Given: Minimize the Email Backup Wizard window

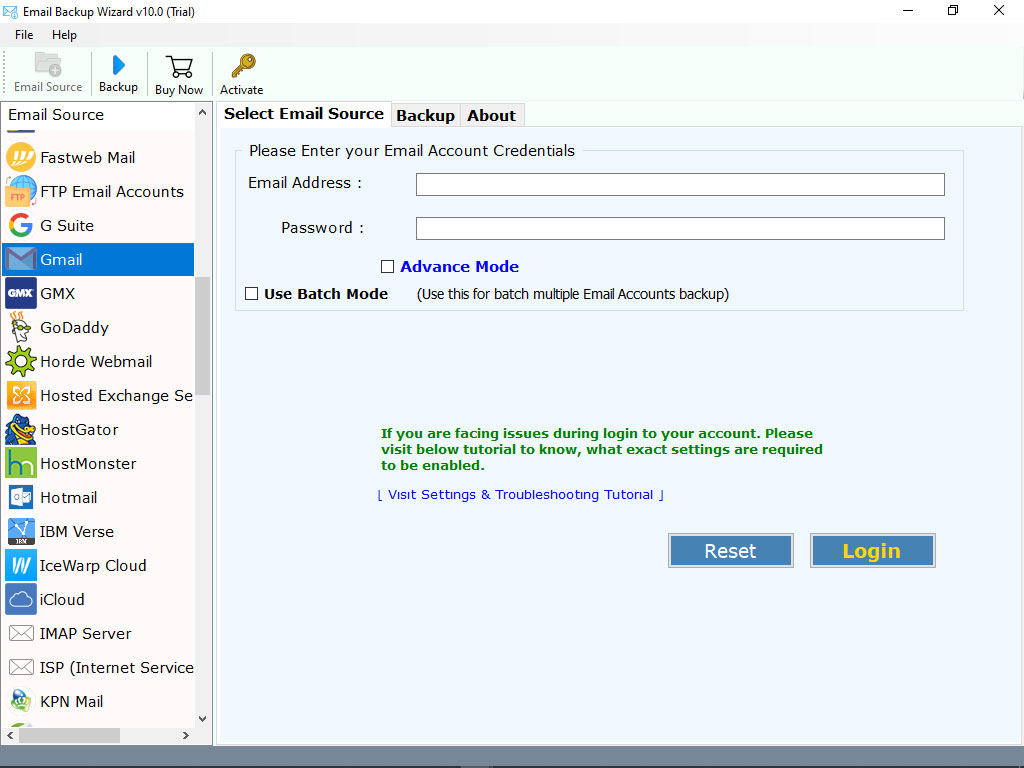Looking at the screenshot, I should [908, 10].
